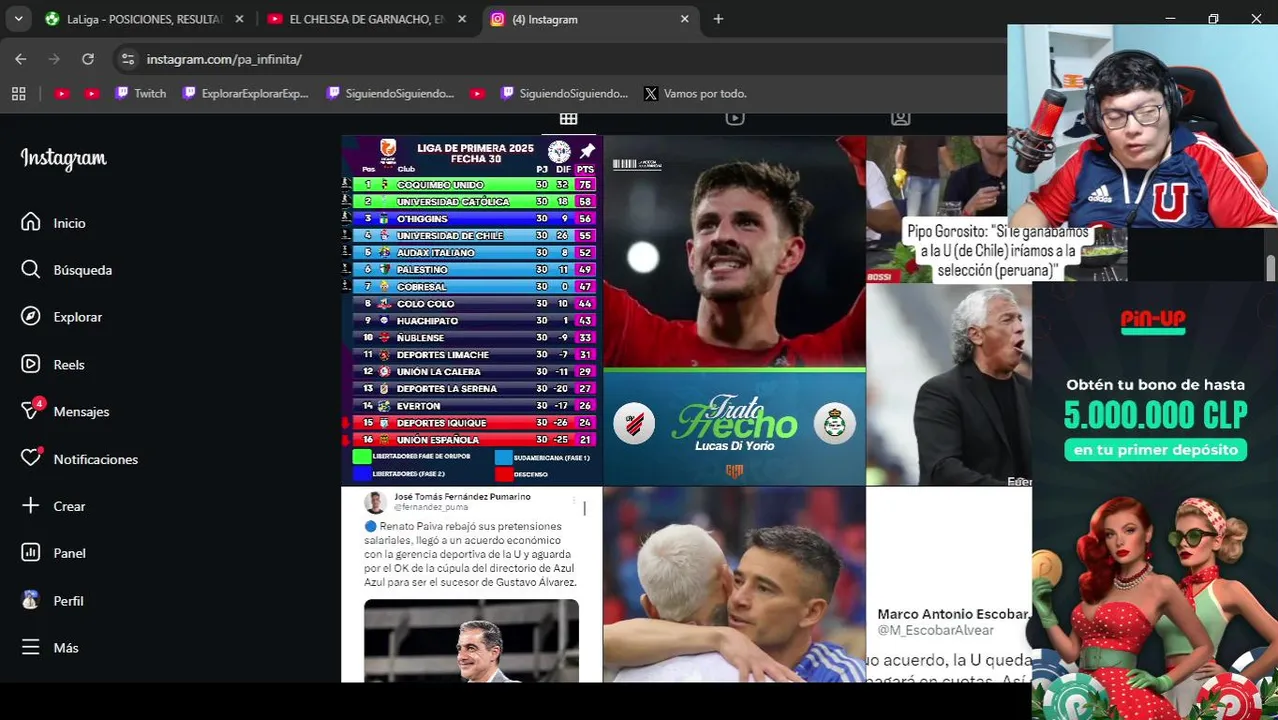Open Búsqueda magnifier icon in sidebar
Image resolution: width=1278 pixels, height=720 pixels.
(x=31, y=269)
